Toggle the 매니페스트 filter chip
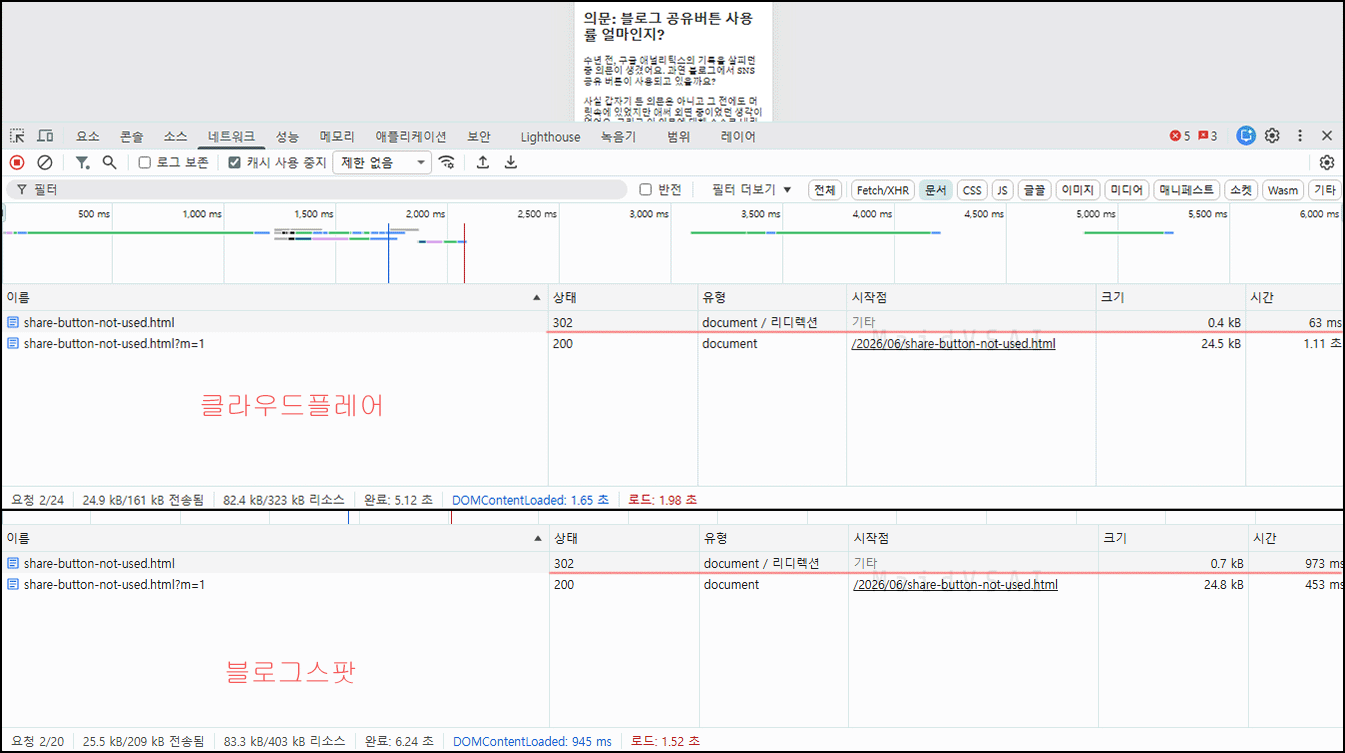 1187,190
